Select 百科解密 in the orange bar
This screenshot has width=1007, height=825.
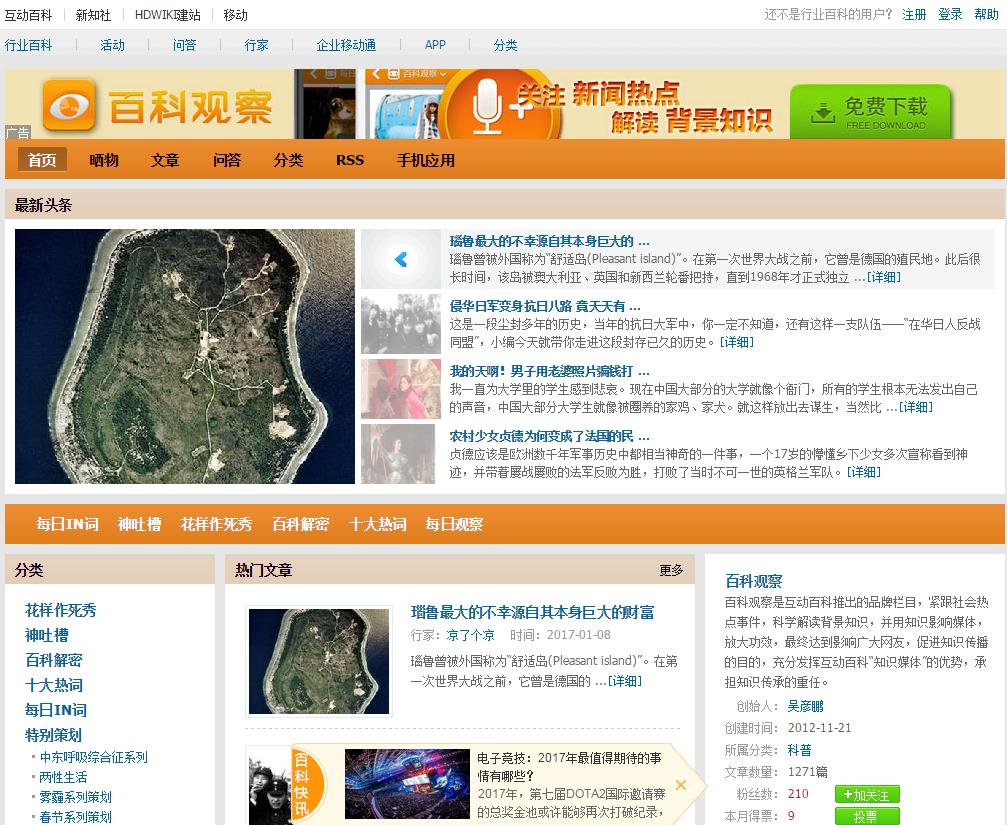[301, 524]
